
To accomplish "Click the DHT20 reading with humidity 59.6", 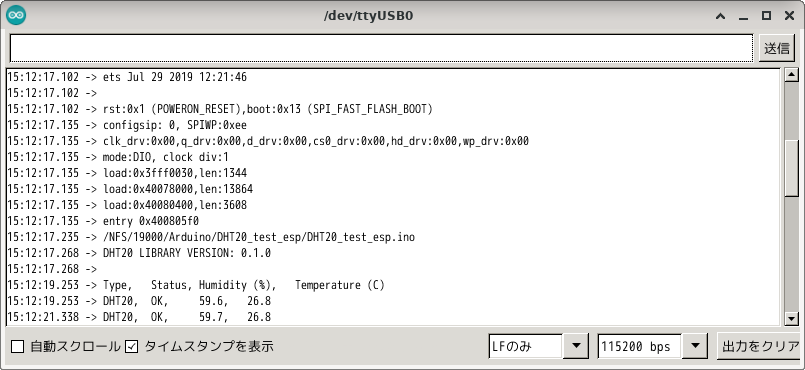I will tap(139, 301).
